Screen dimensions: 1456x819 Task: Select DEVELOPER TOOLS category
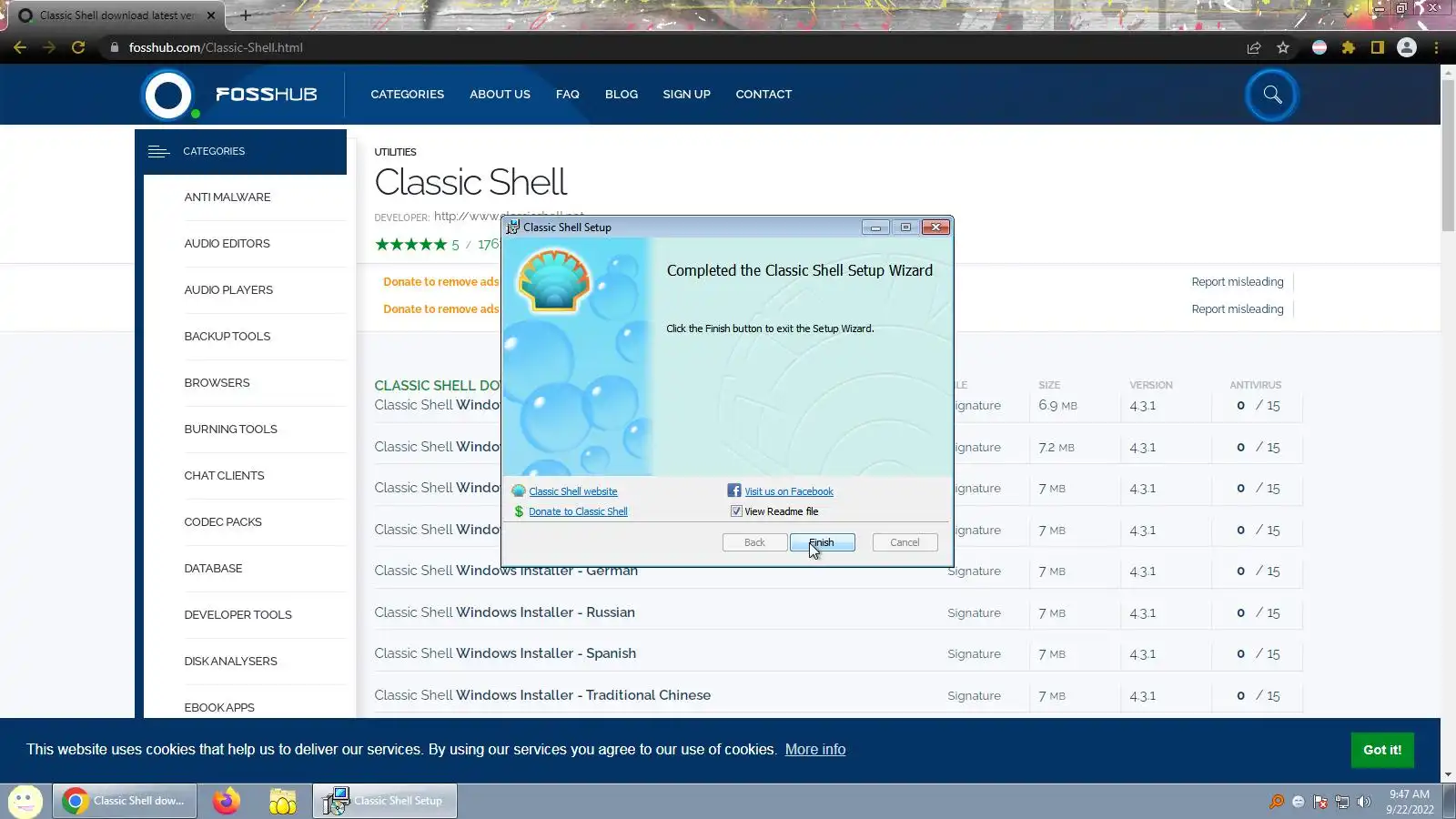[238, 615]
